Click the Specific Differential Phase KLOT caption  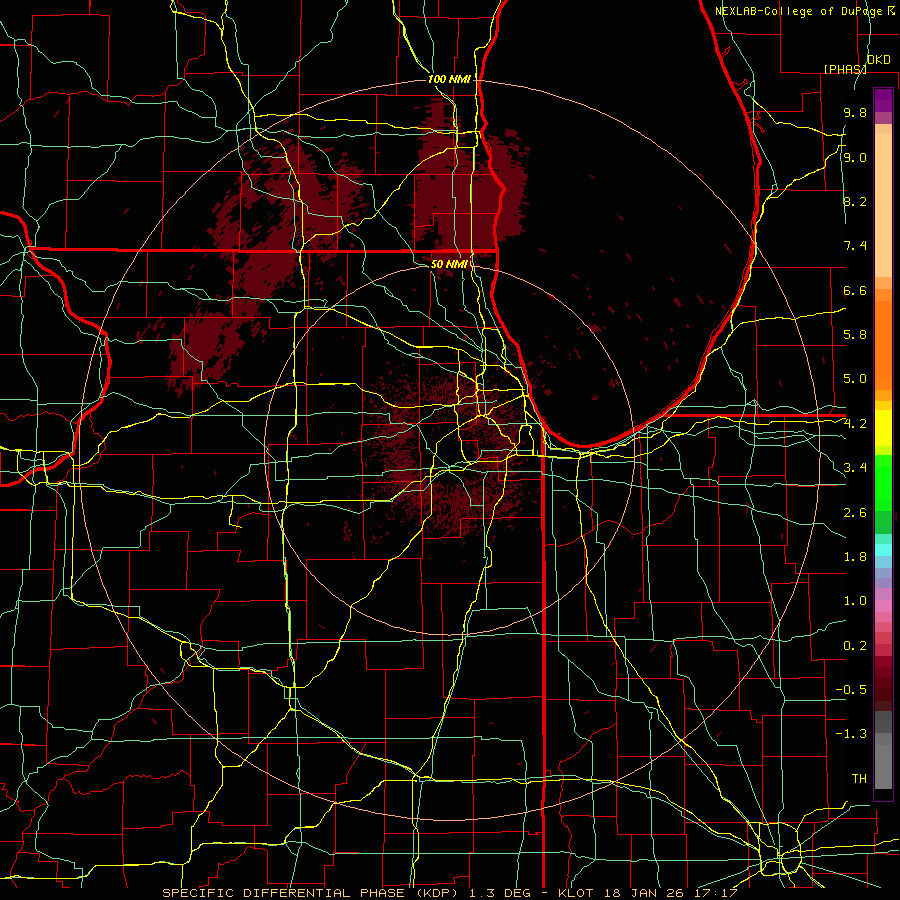tap(449, 893)
